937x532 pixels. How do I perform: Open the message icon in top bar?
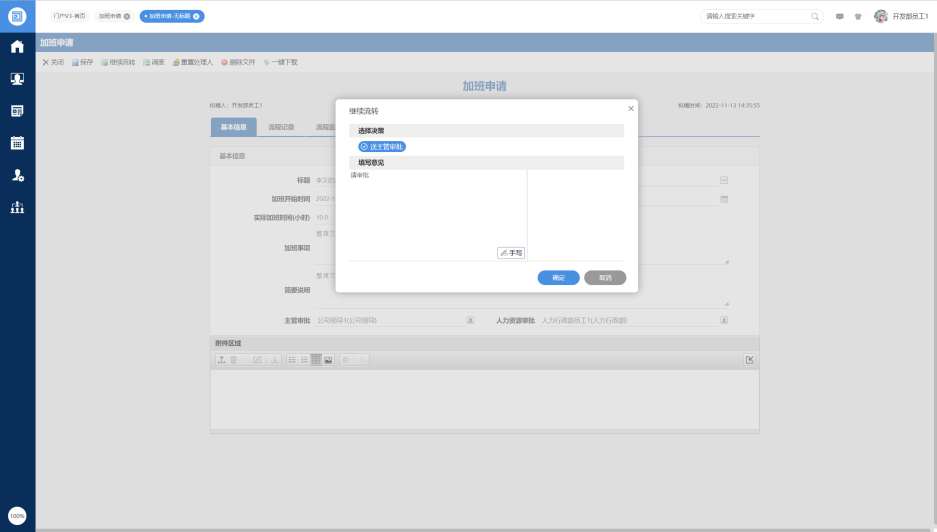coord(840,16)
